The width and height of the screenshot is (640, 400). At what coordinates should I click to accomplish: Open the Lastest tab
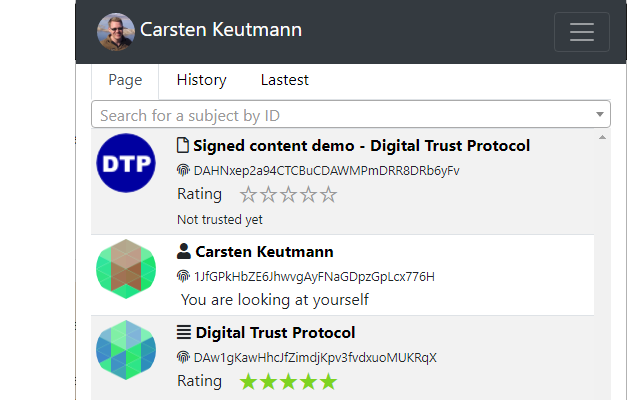(x=284, y=80)
